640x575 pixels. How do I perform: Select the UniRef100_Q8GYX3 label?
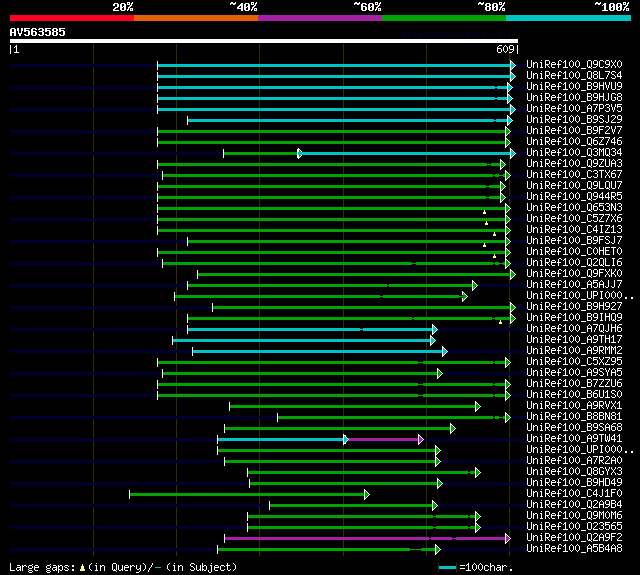pos(574,472)
